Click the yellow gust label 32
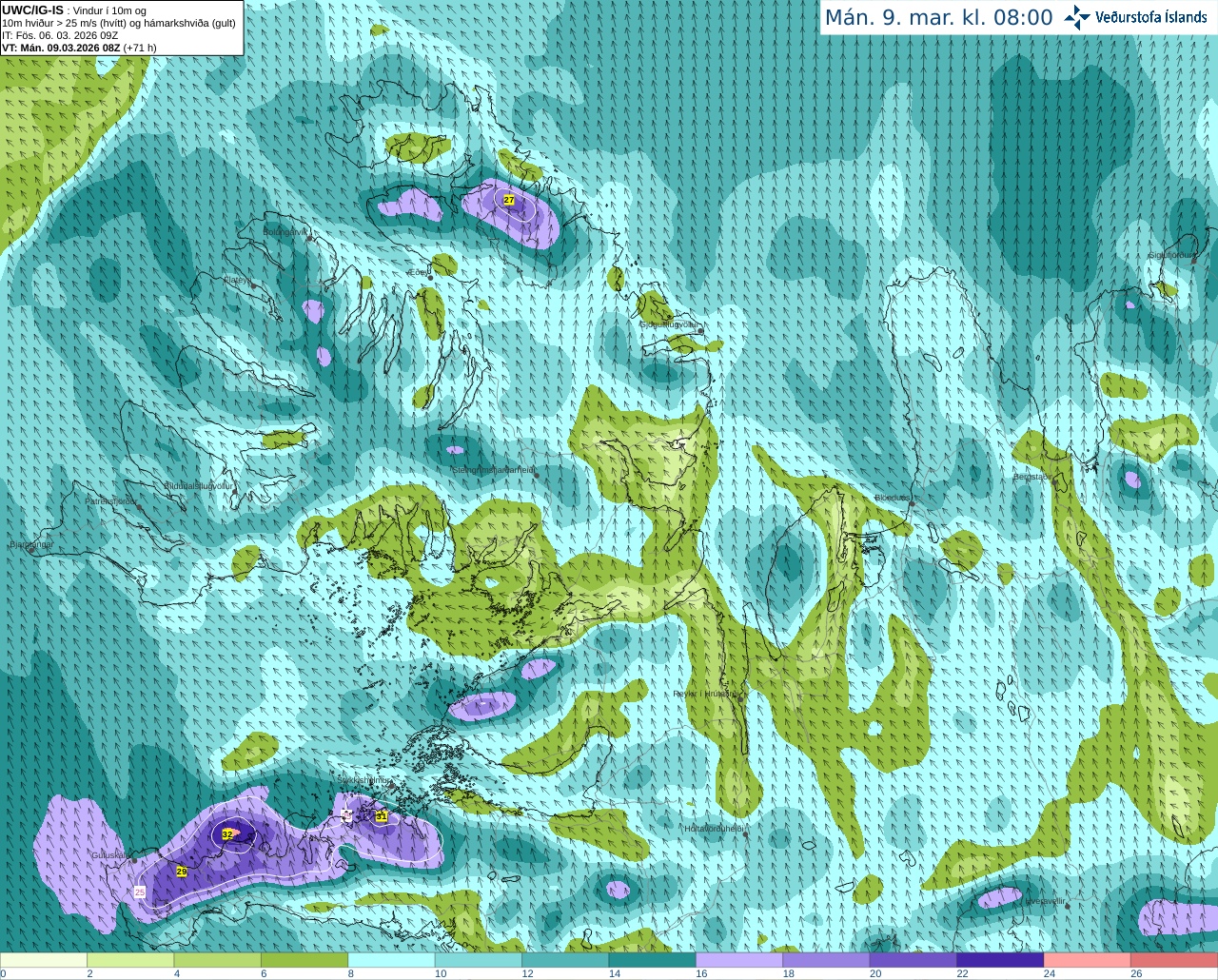The width and height of the screenshot is (1218, 980). pos(227,833)
